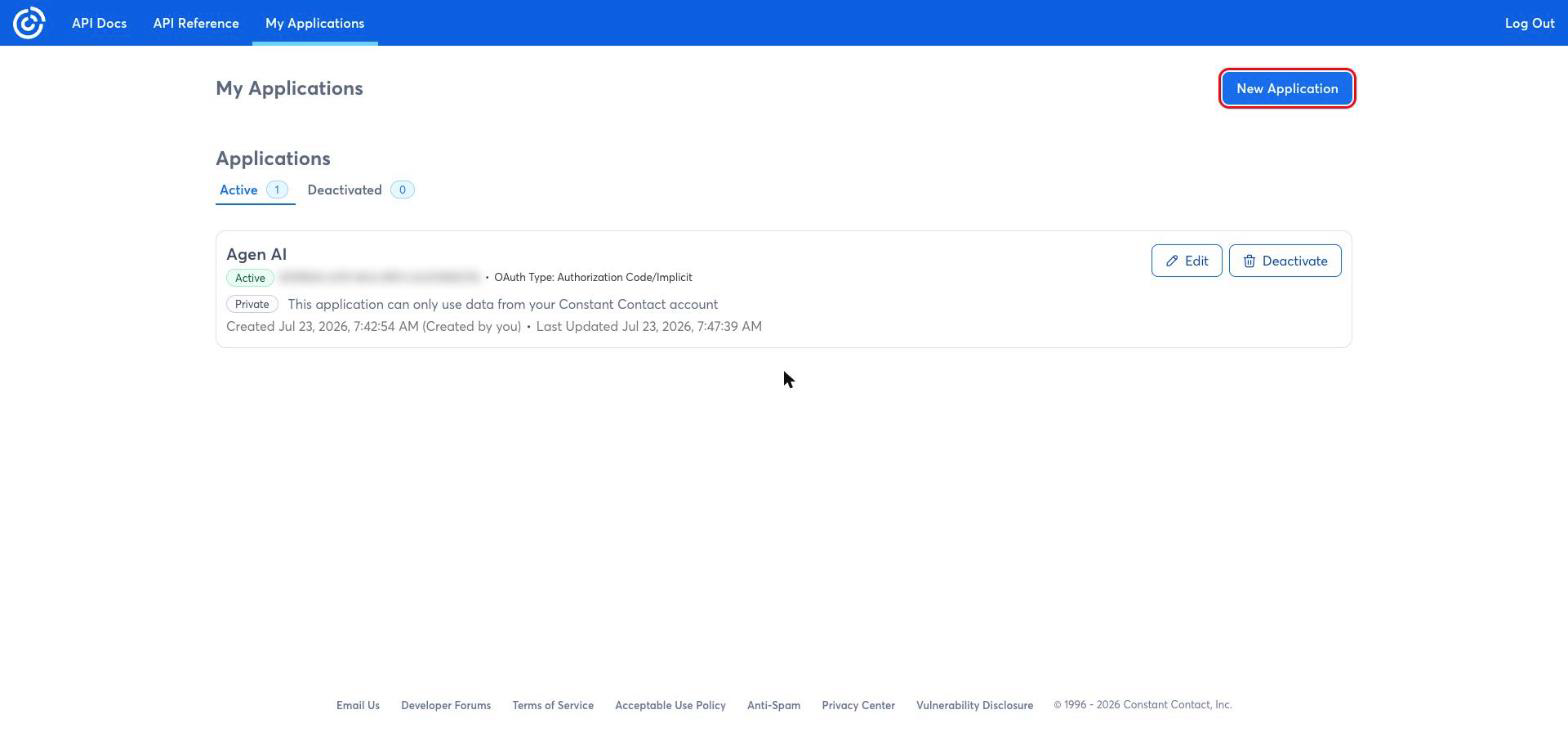Click the Last Updated timestamp text
Image resolution: width=1568 pixels, height=741 pixels.
coord(649,326)
